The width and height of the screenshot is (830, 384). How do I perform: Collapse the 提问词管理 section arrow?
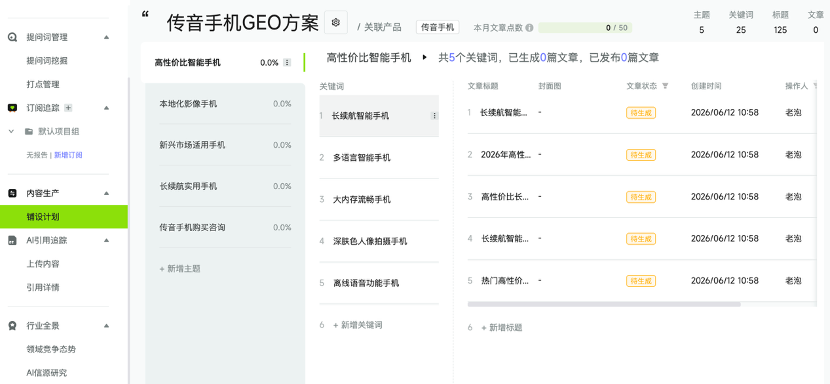[x=106, y=37]
